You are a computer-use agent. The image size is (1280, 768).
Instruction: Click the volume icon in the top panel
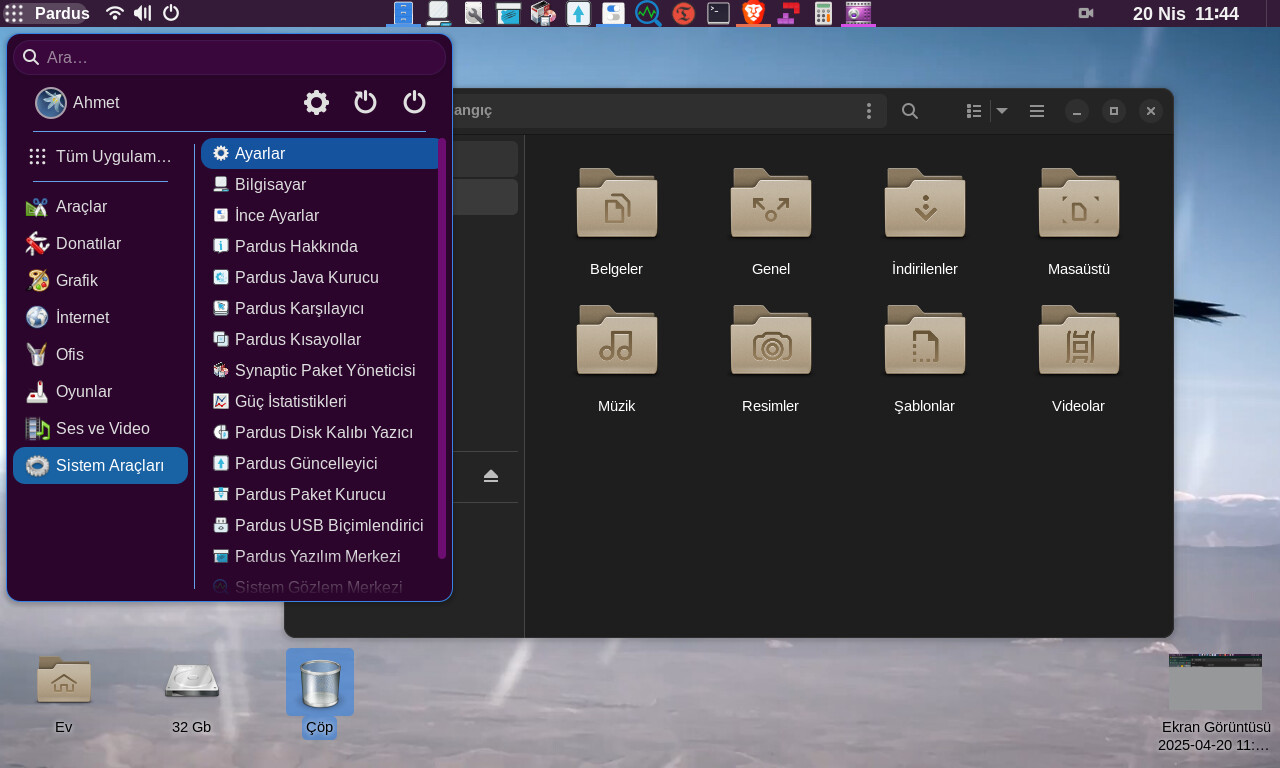click(x=142, y=13)
